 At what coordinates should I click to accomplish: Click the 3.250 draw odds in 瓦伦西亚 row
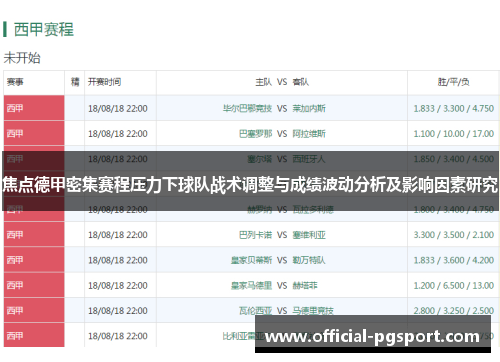pyautogui.click(x=453, y=311)
